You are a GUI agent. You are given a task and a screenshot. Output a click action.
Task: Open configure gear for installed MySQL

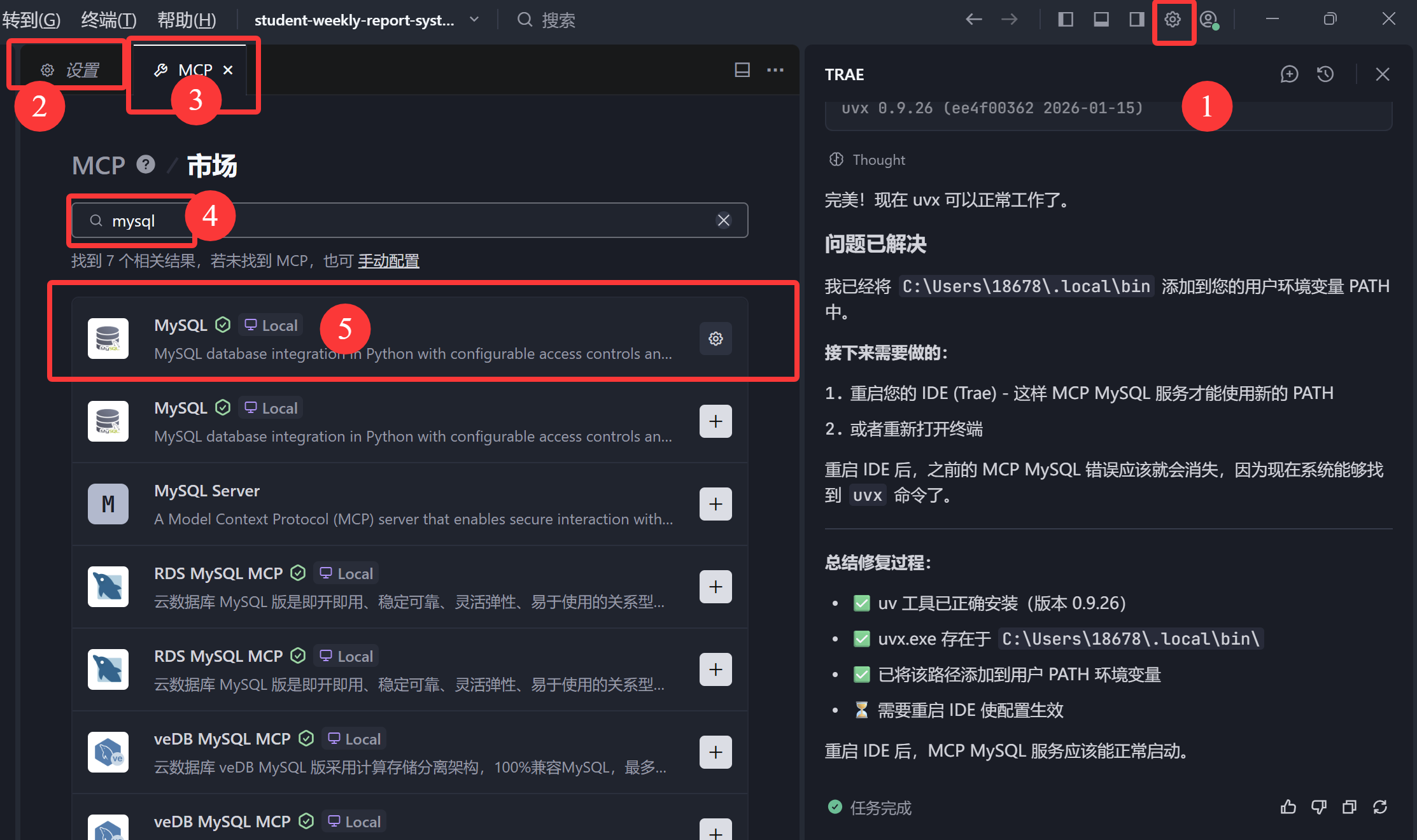tap(716, 339)
